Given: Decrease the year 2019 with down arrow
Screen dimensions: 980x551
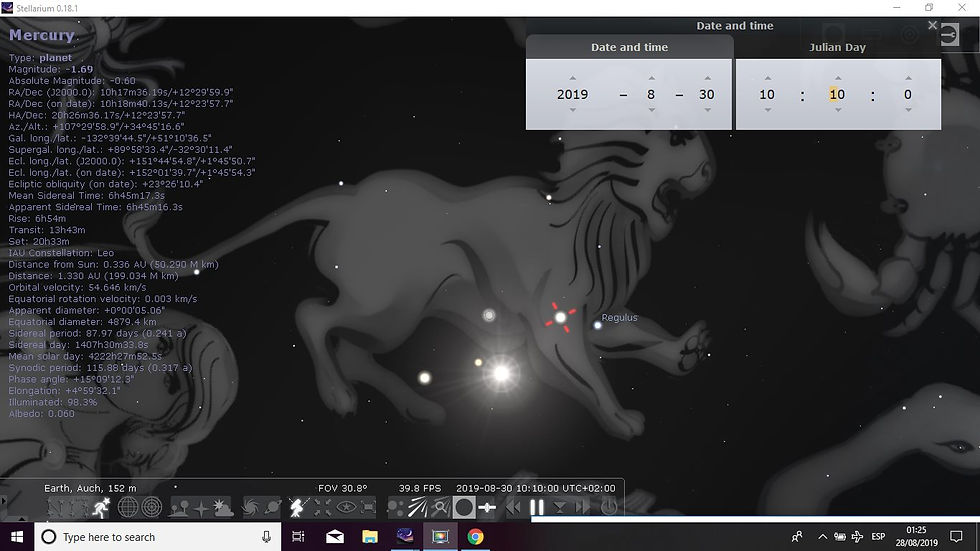Looking at the screenshot, I should 572,110.
